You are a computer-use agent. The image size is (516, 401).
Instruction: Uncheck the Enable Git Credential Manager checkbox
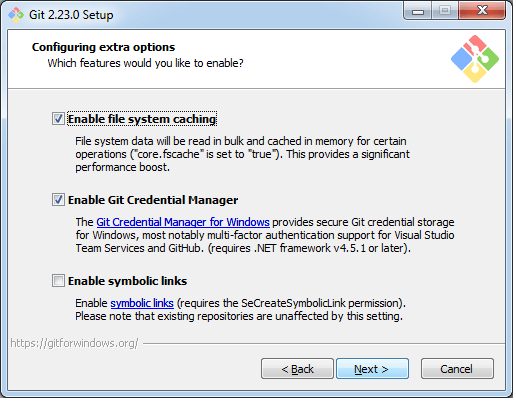tap(58, 200)
